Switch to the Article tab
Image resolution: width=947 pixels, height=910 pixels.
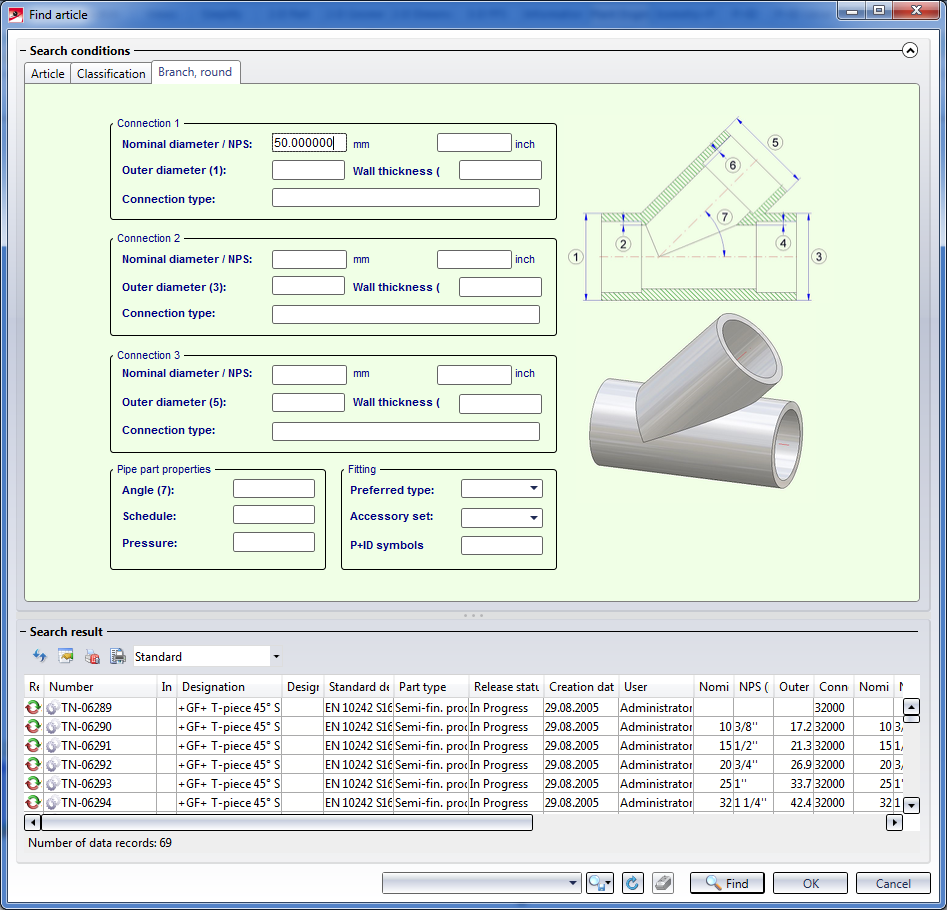(x=47, y=73)
